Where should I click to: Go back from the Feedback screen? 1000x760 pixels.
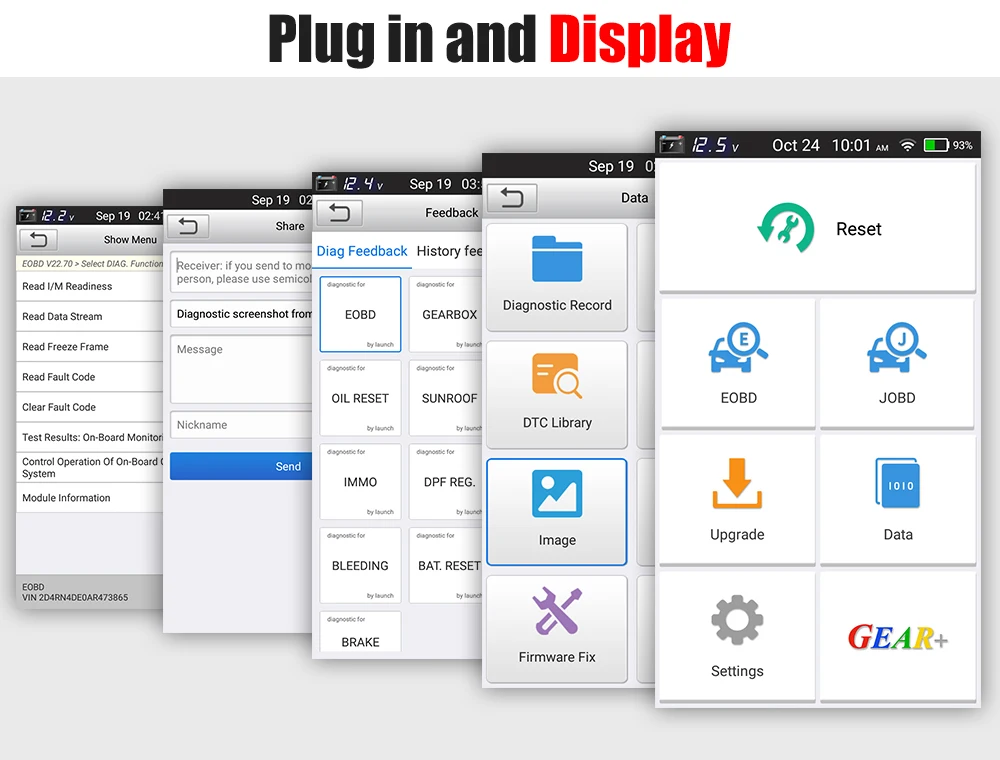(x=339, y=213)
